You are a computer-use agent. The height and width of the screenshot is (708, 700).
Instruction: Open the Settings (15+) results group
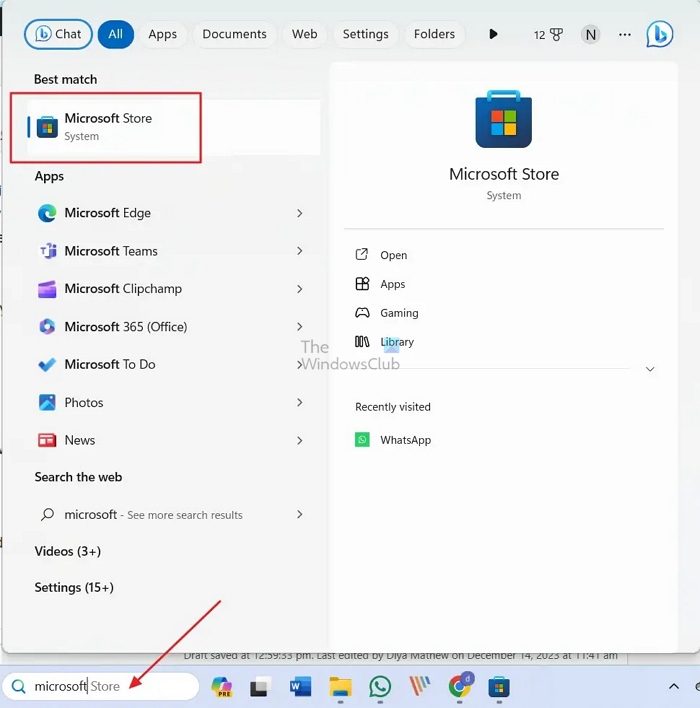pos(74,587)
